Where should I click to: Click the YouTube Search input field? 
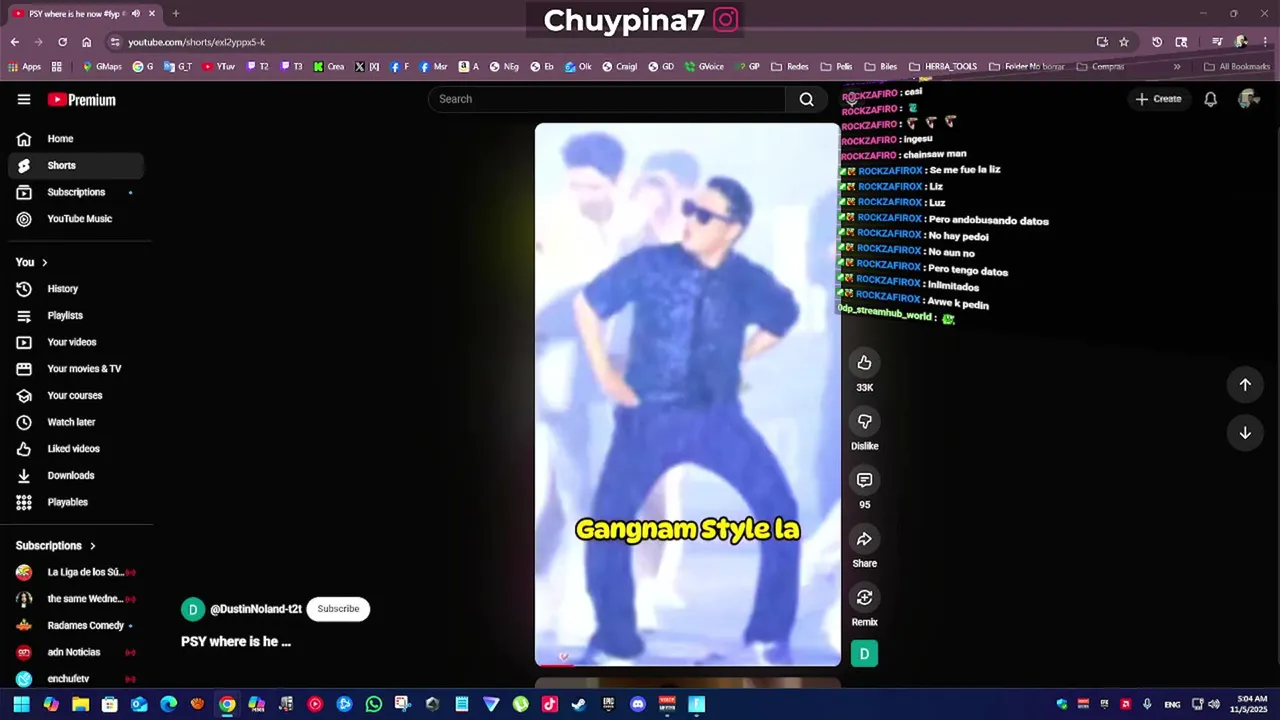tap(607, 99)
